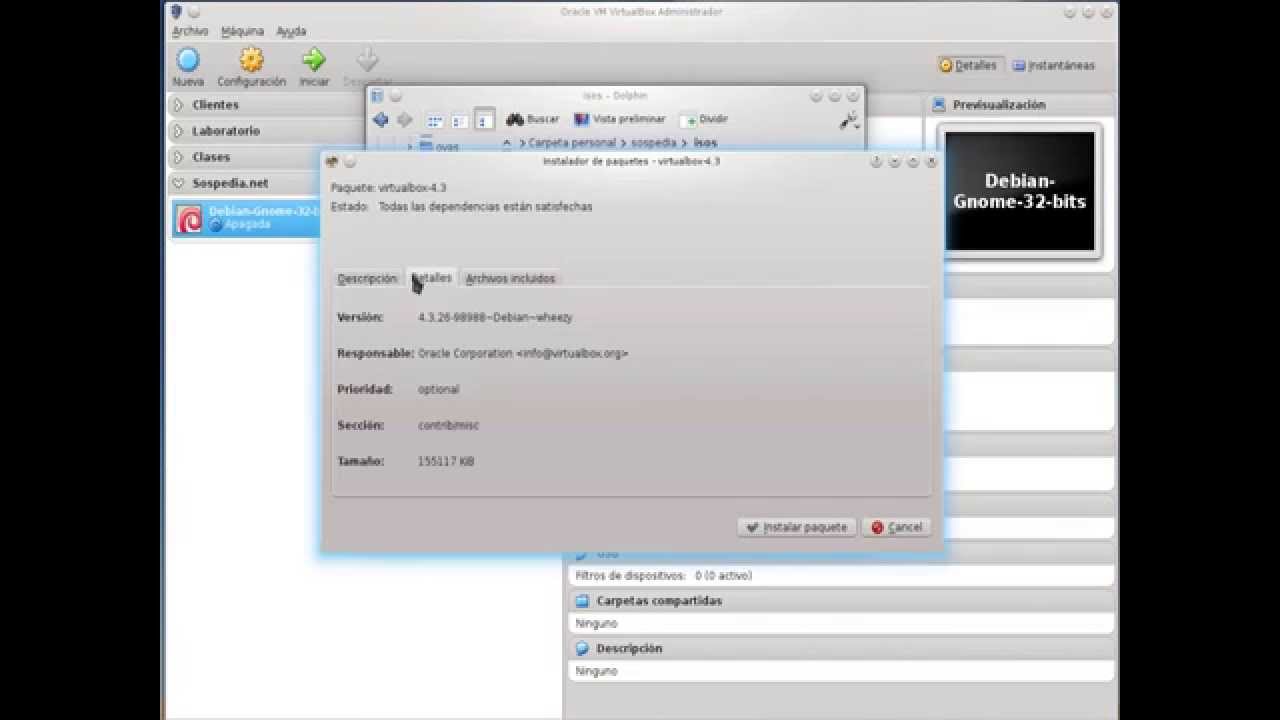Collapse the Sospedia.net group
The width and height of the screenshot is (1280, 720).
tap(178, 184)
